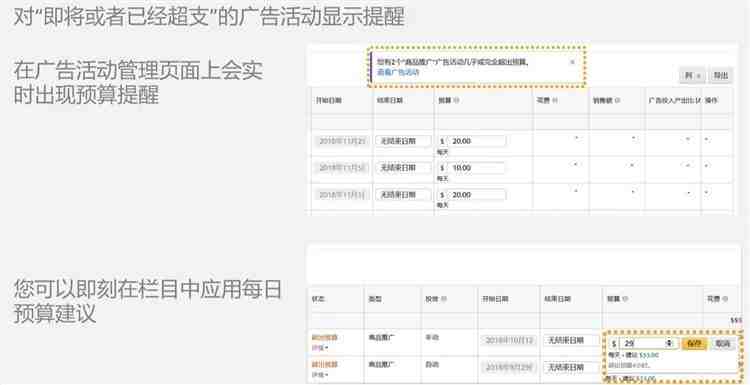Expand the first row 详情 status dropdown
The image size is (750, 385).
point(320,347)
